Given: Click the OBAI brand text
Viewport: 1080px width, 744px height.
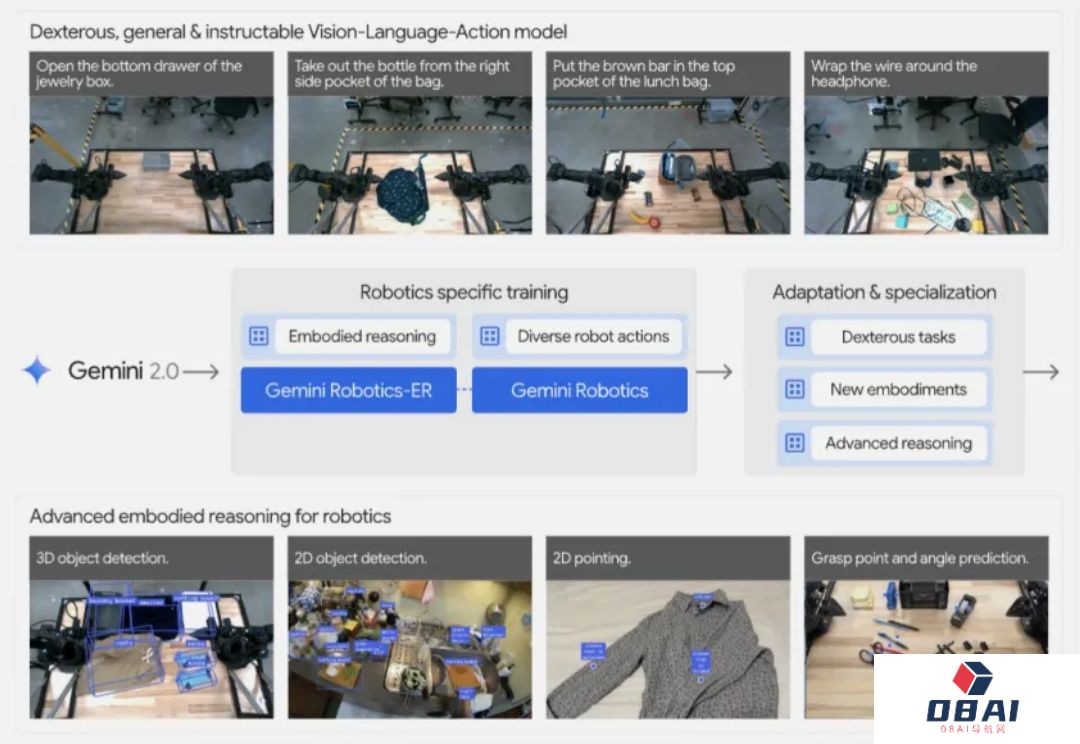Looking at the screenshot, I should point(972,710).
